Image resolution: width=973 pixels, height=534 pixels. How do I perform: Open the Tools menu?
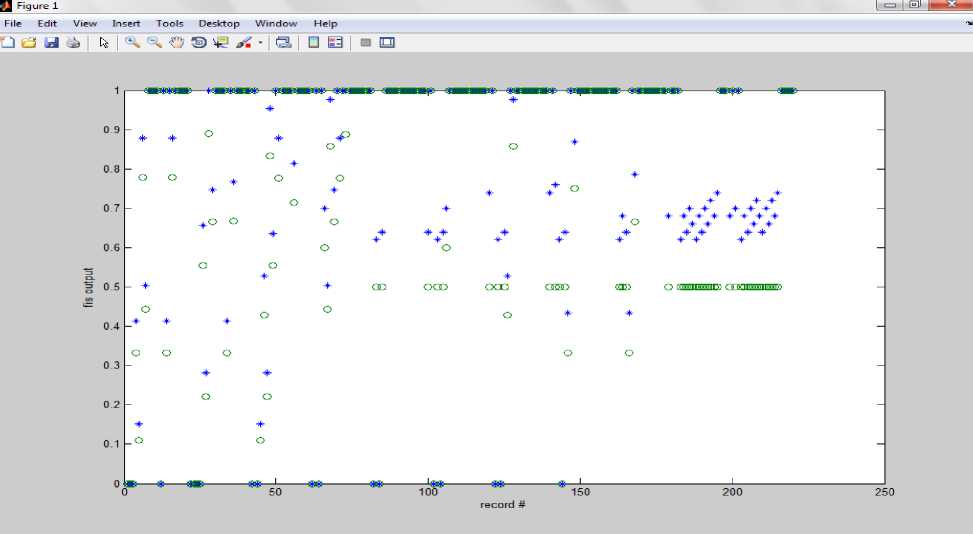[x=169, y=24]
